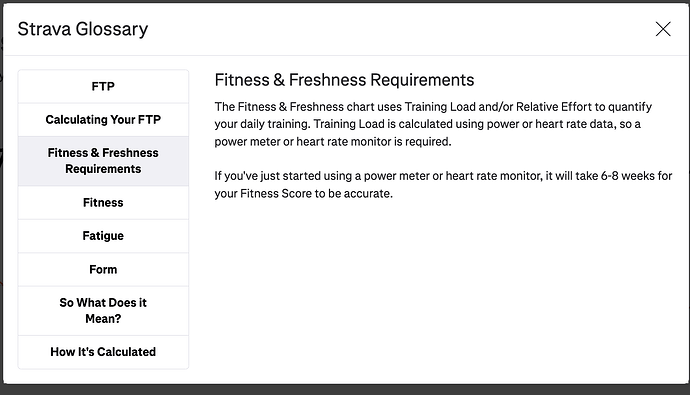Viewport: 690px width, 395px height.
Task: Click the dark backdrop beneath the dialog
Action: click(x=345, y=390)
